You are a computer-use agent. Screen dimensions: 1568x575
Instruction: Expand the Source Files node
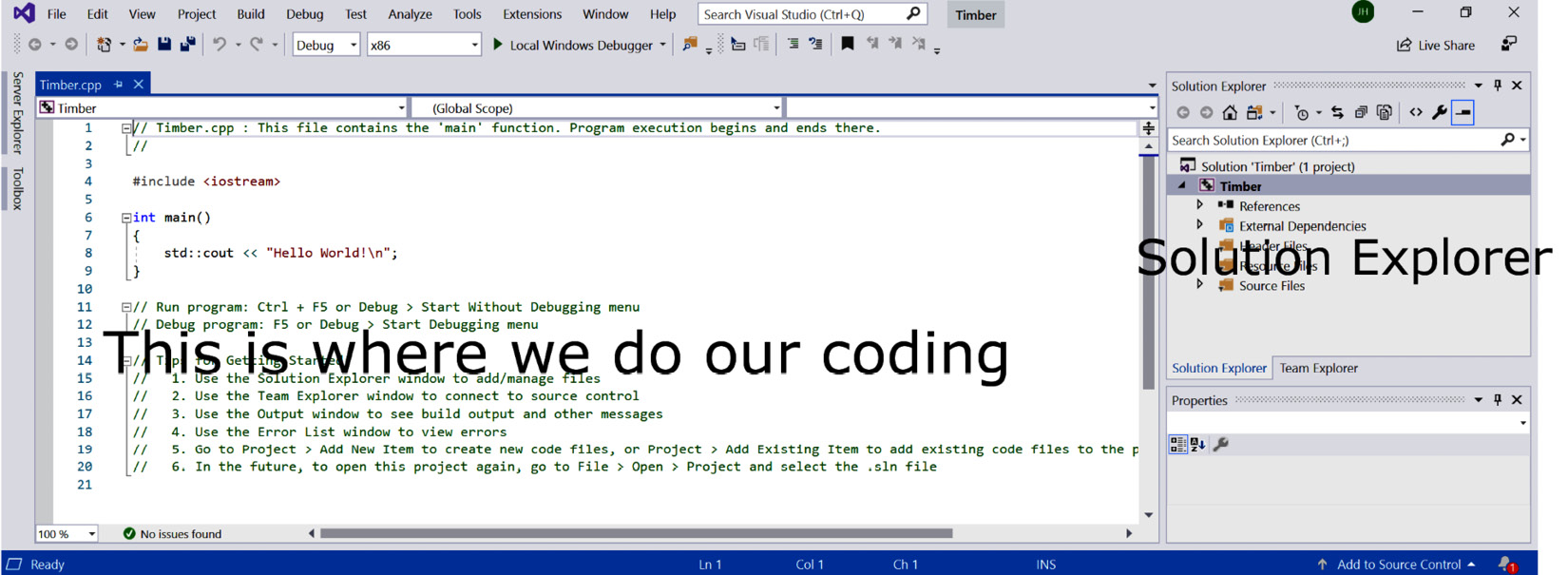(x=1199, y=285)
